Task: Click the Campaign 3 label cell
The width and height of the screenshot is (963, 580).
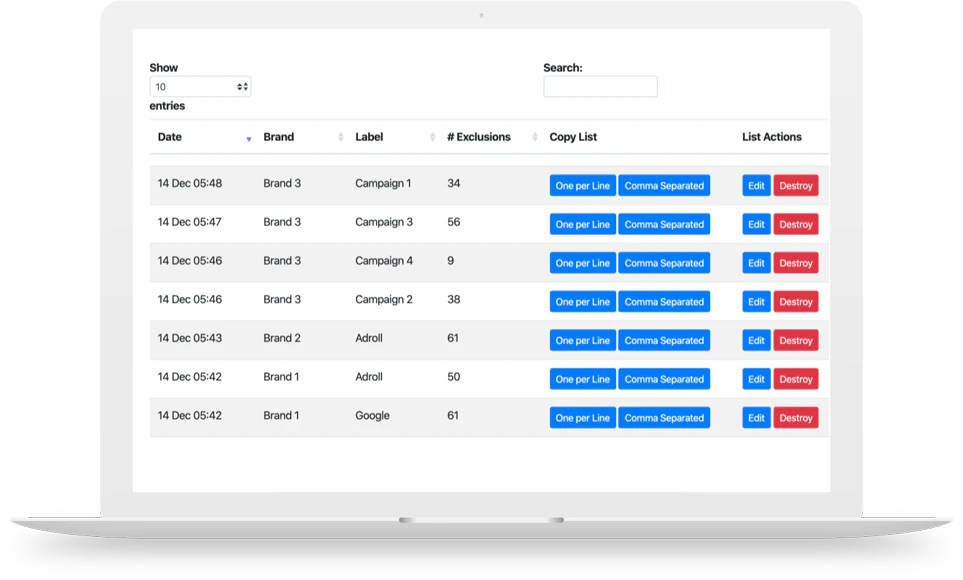Action: coord(384,222)
